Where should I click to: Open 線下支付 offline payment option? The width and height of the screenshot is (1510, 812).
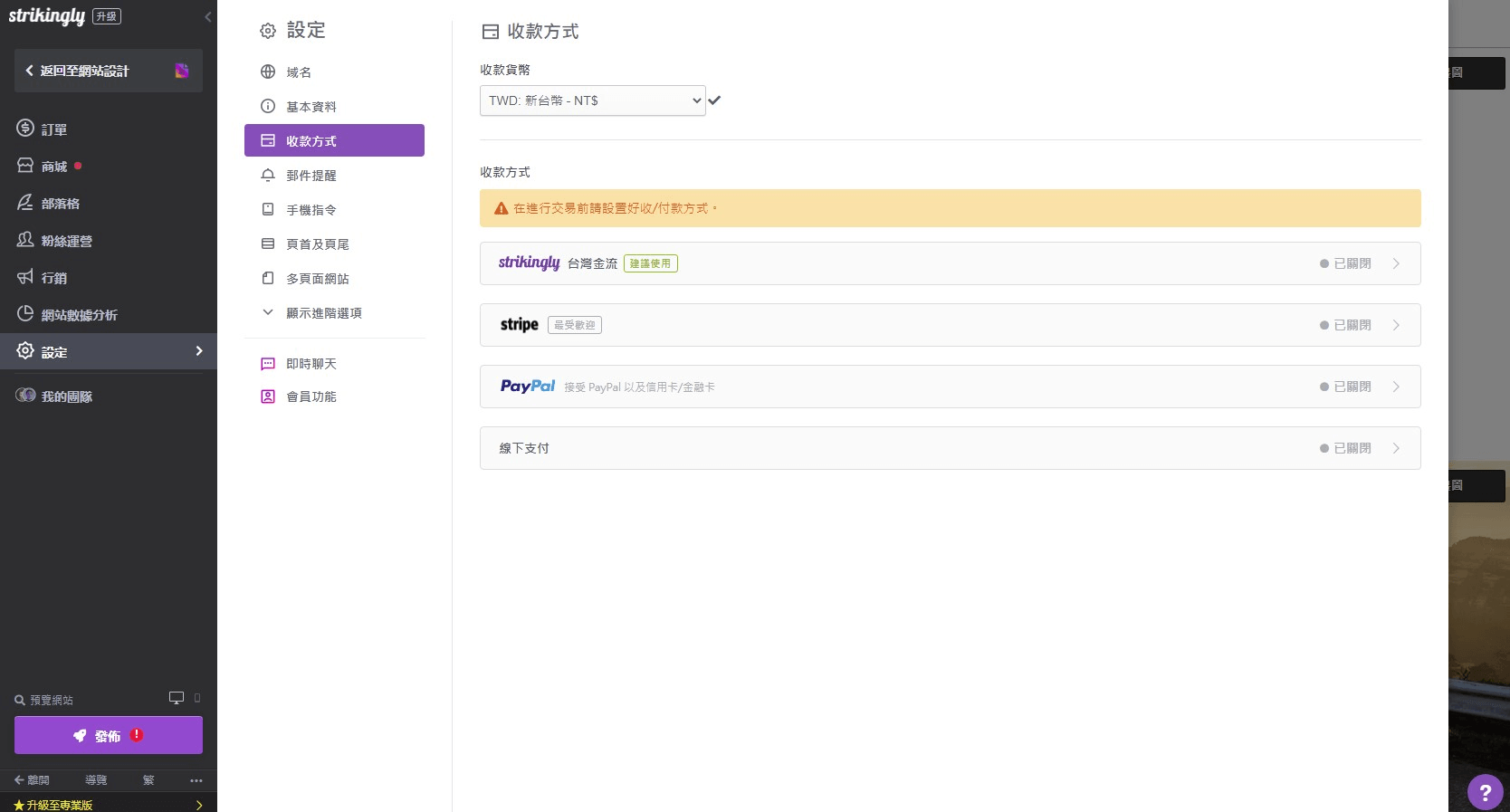950,448
